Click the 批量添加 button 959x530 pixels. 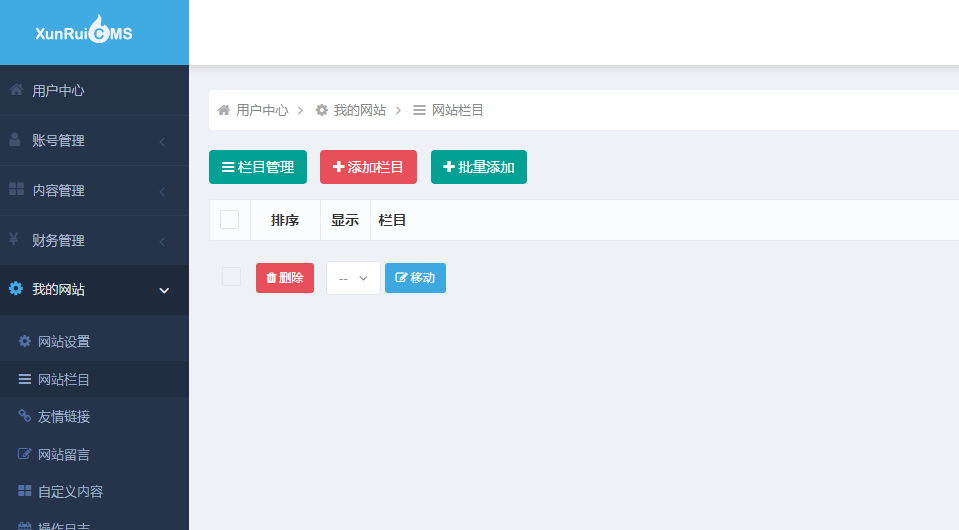(x=479, y=167)
